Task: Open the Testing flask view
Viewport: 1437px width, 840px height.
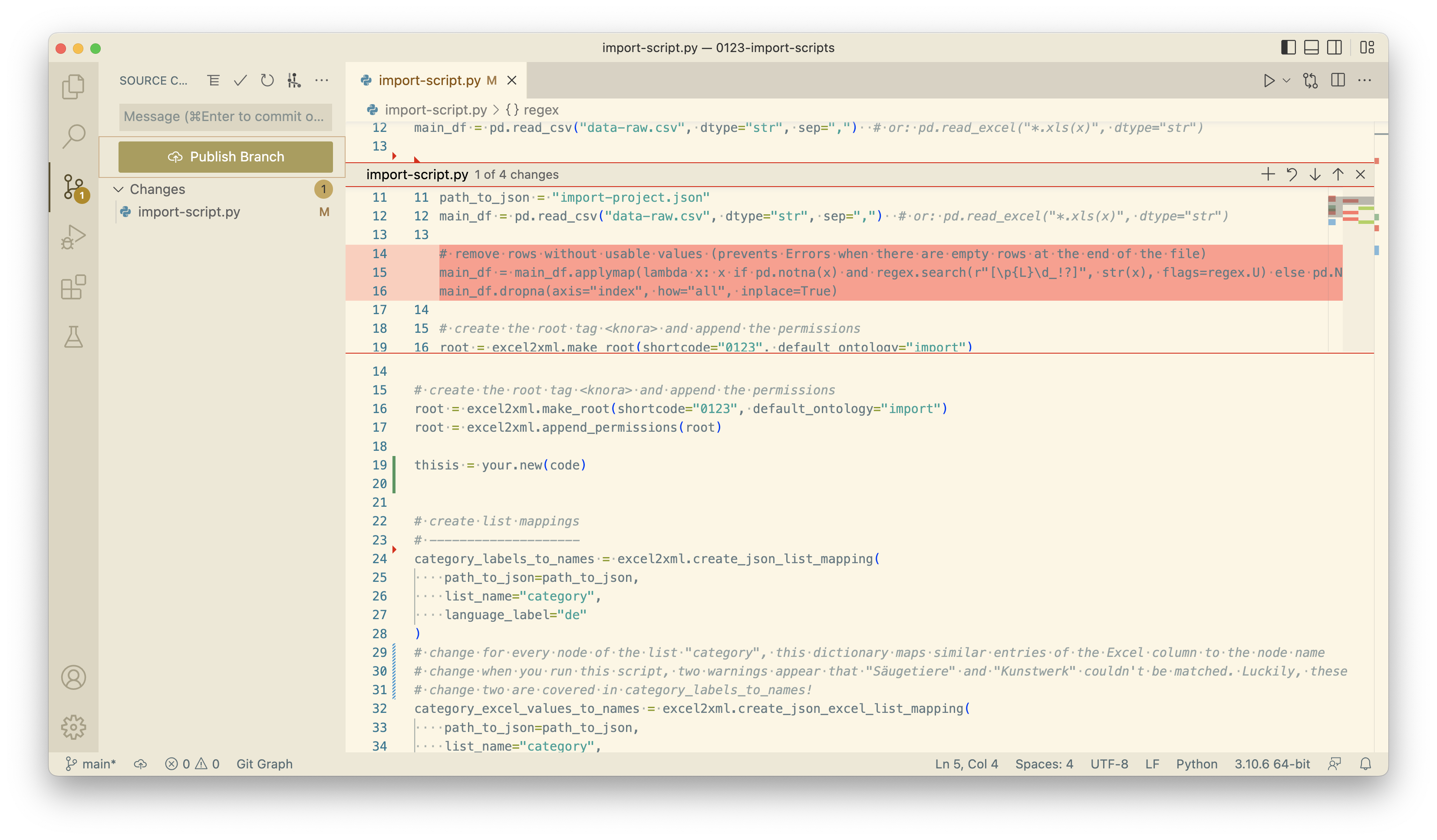Action: [73, 337]
